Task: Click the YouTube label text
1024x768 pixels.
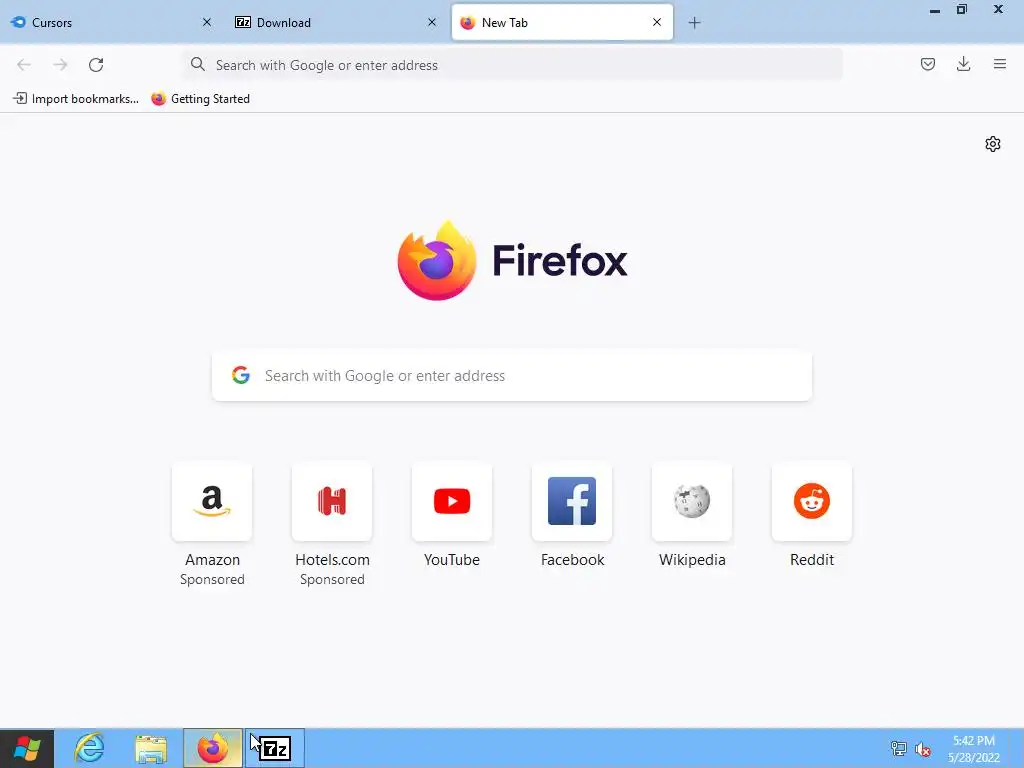Action: tap(452, 560)
